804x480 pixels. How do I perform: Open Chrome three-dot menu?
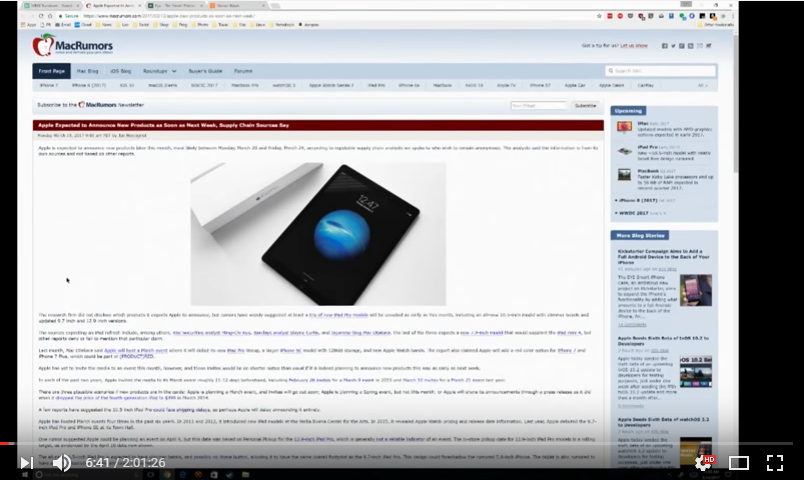[733, 16]
